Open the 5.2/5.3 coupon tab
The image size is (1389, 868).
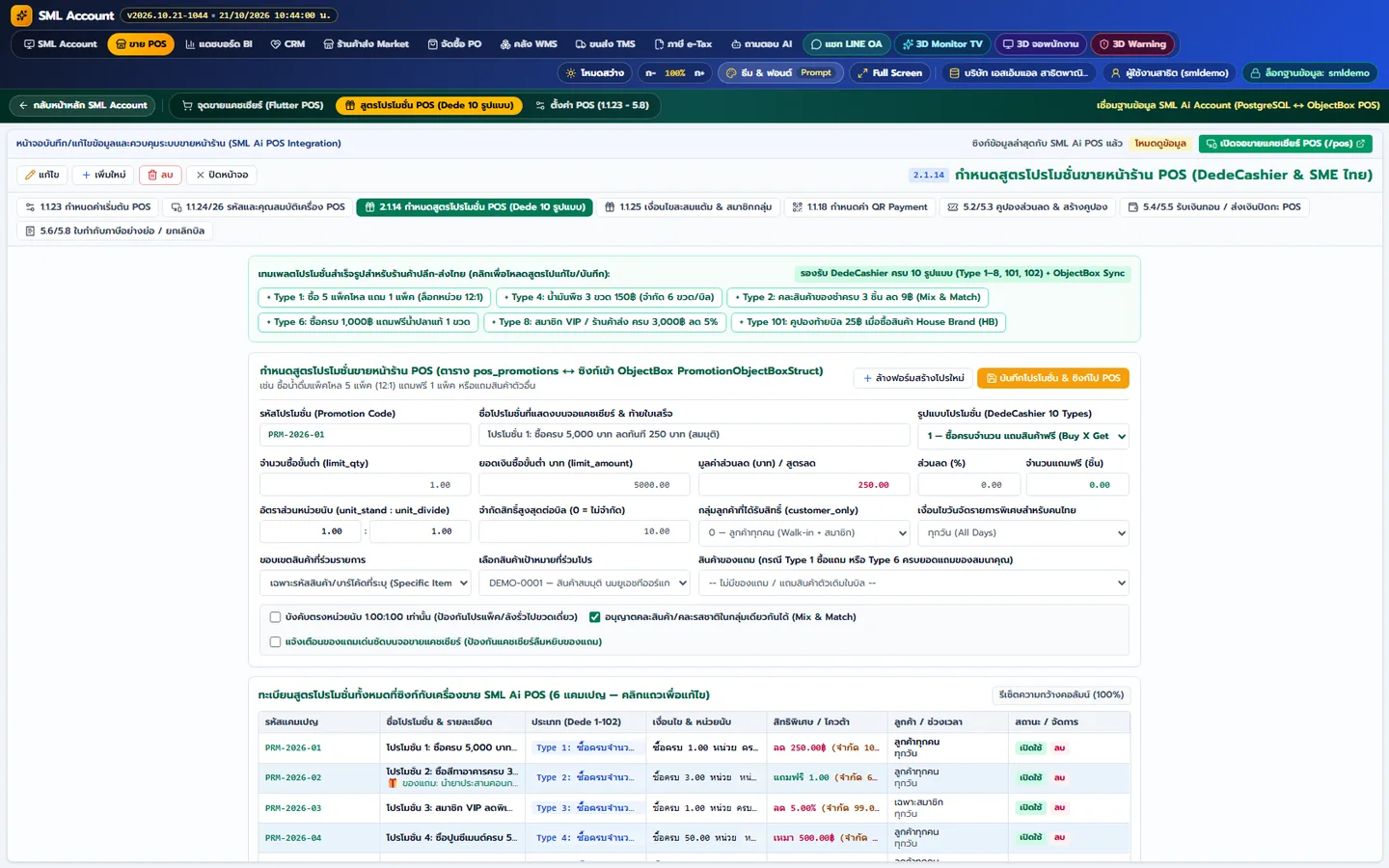[1027, 207]
